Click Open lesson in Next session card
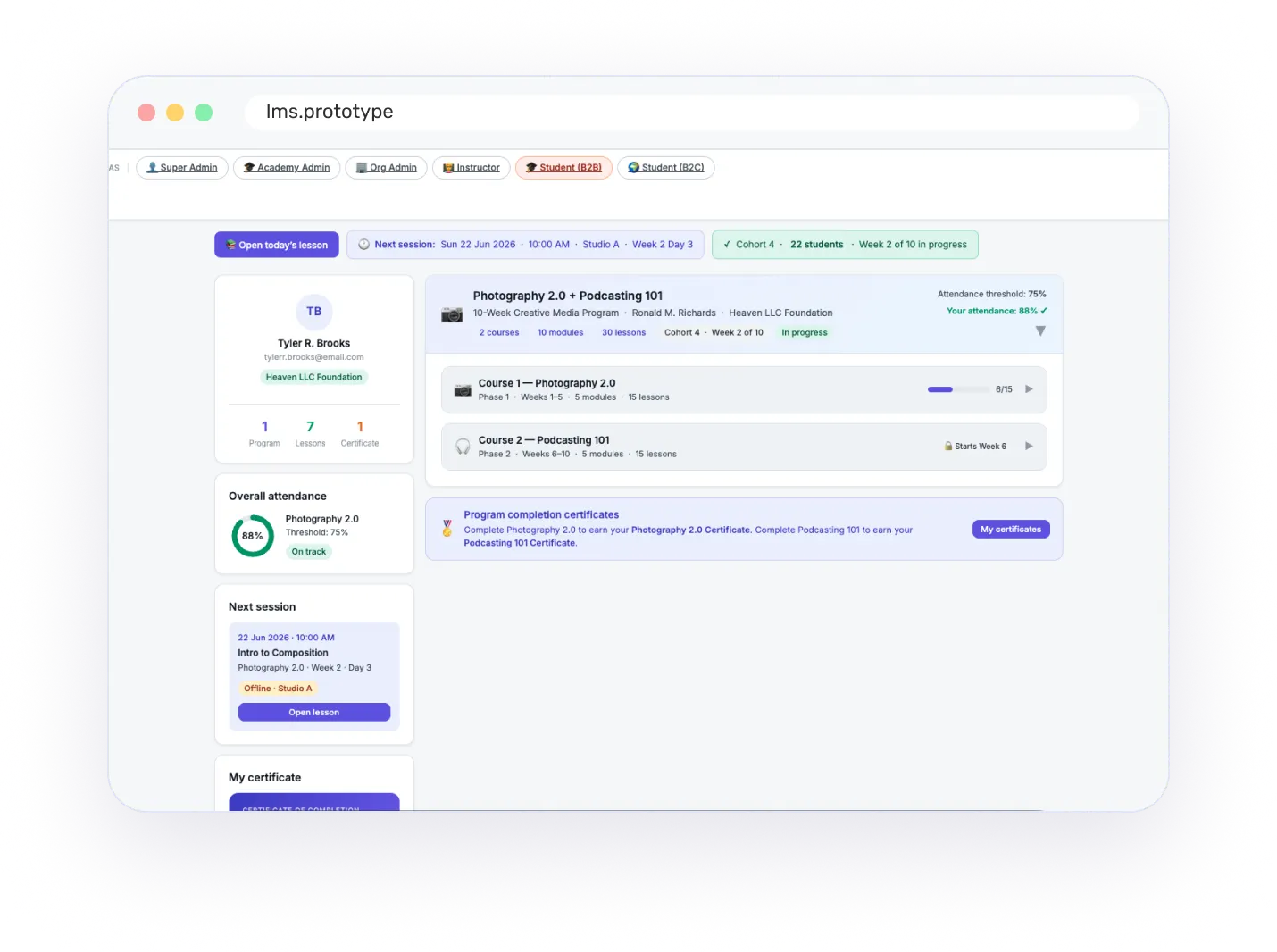The image size is (1277, 952). (x=314, y=713)
